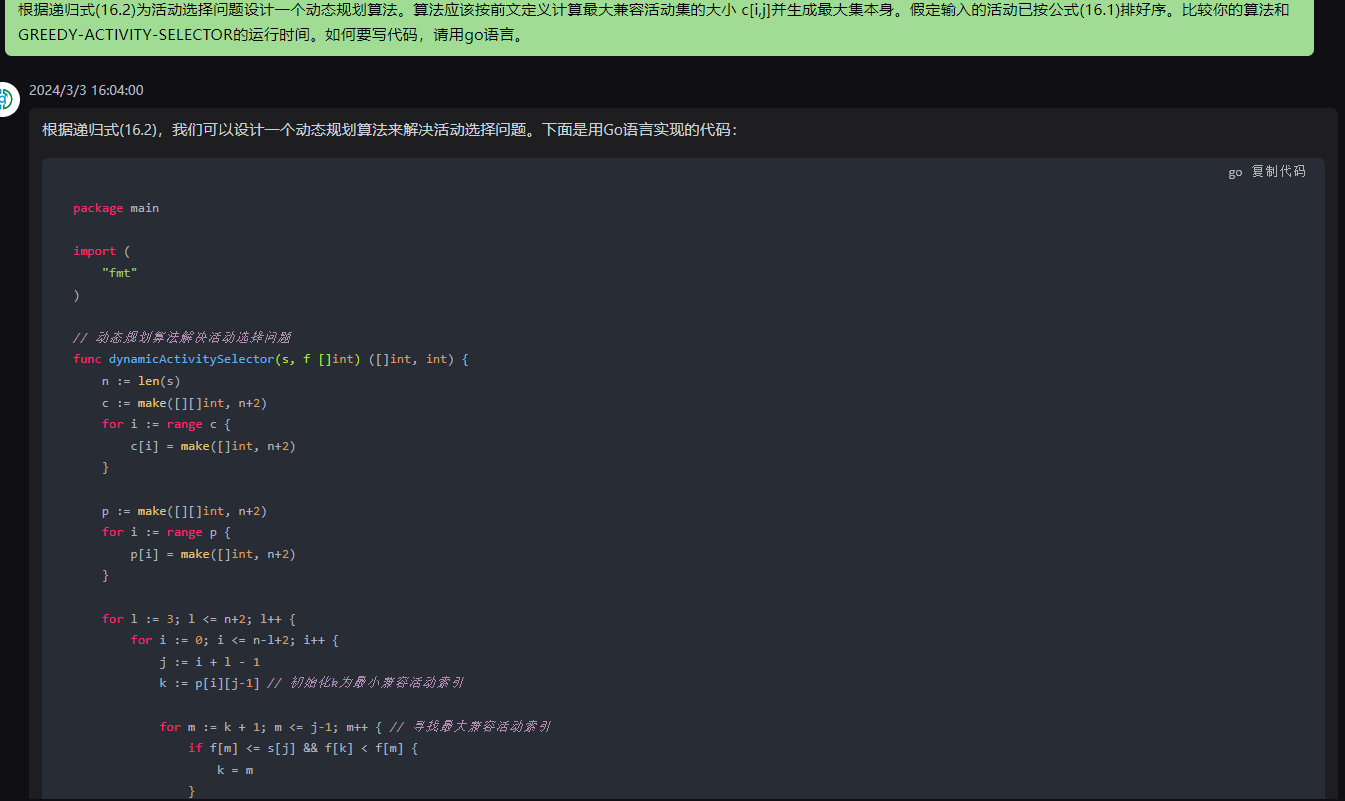Click the comment 寻找最大兼容活动索引

[x=469, y=727]
